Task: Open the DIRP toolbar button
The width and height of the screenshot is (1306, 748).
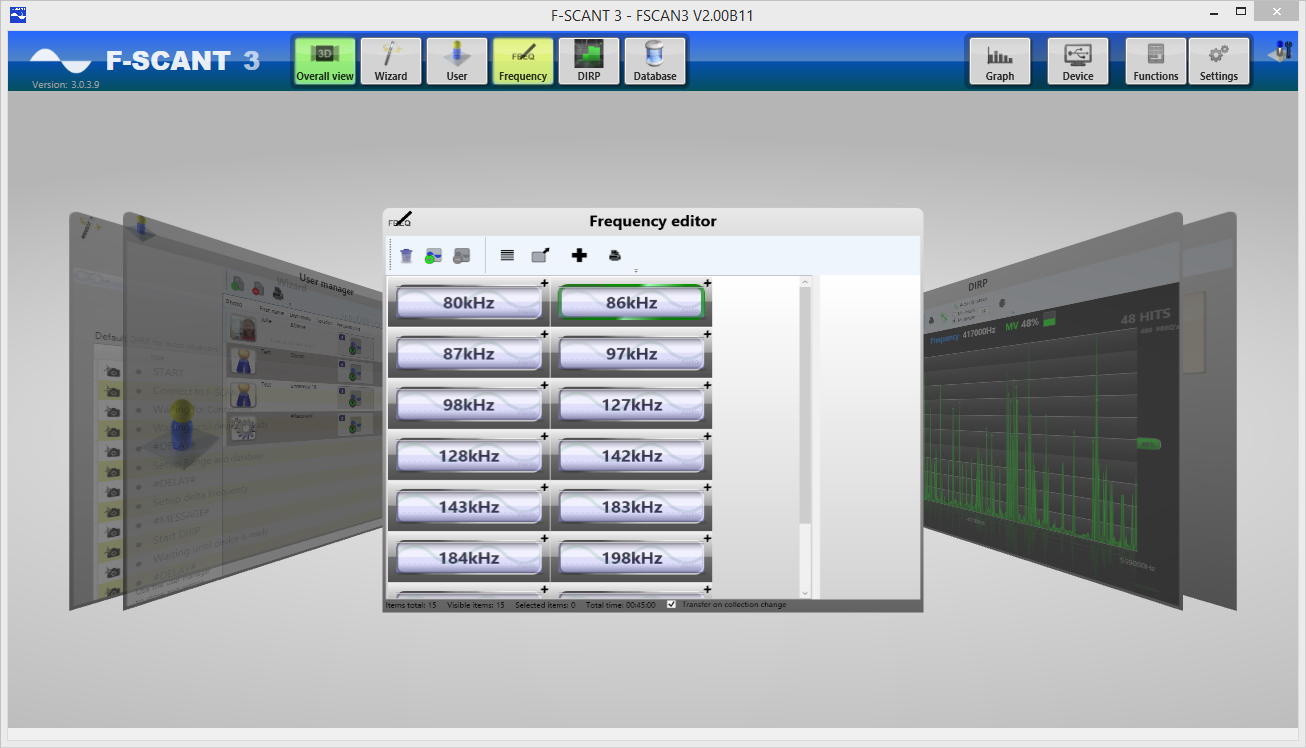Action: [589, 61]
